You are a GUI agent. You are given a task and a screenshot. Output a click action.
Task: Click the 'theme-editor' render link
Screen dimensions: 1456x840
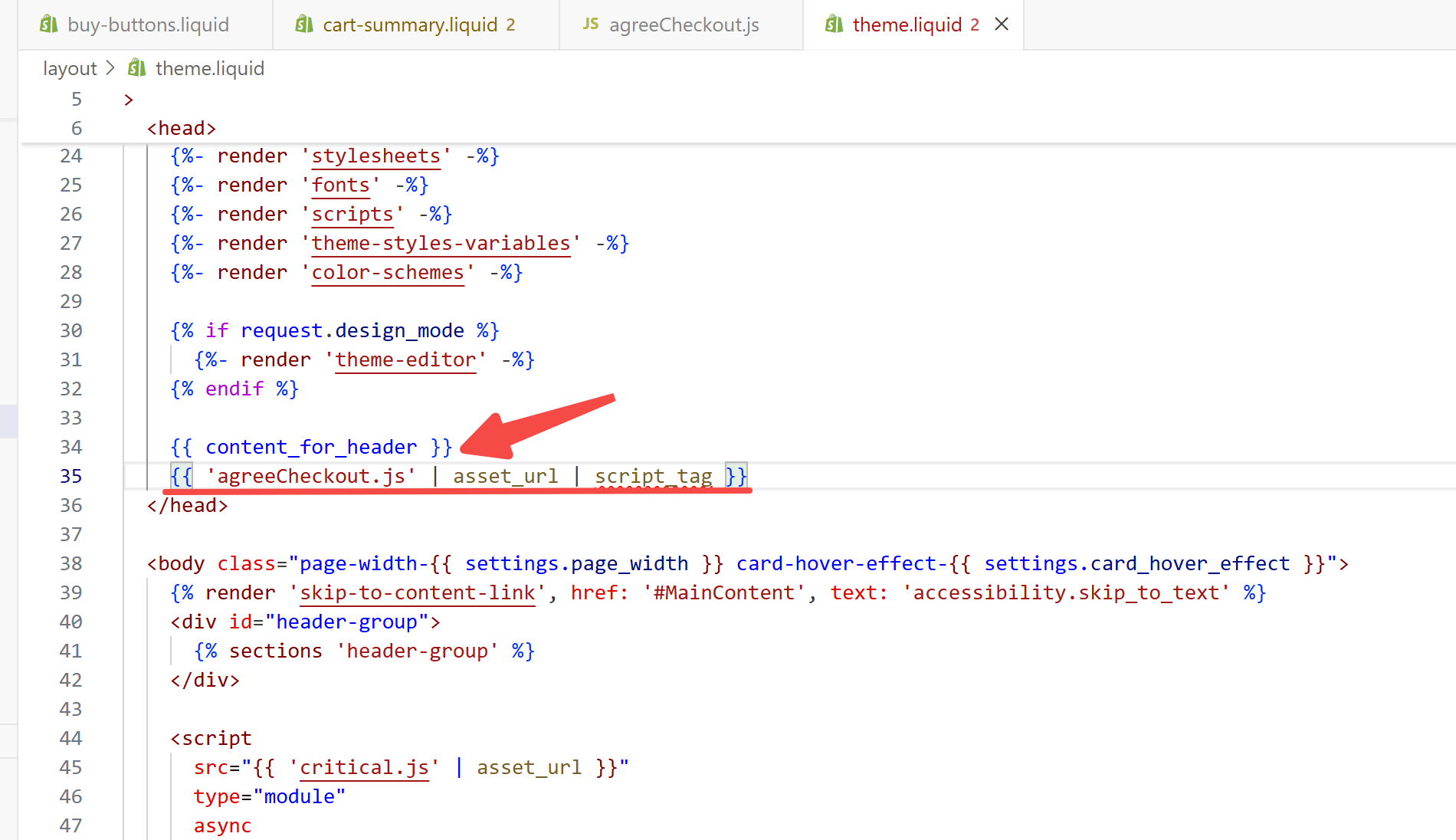405,359
